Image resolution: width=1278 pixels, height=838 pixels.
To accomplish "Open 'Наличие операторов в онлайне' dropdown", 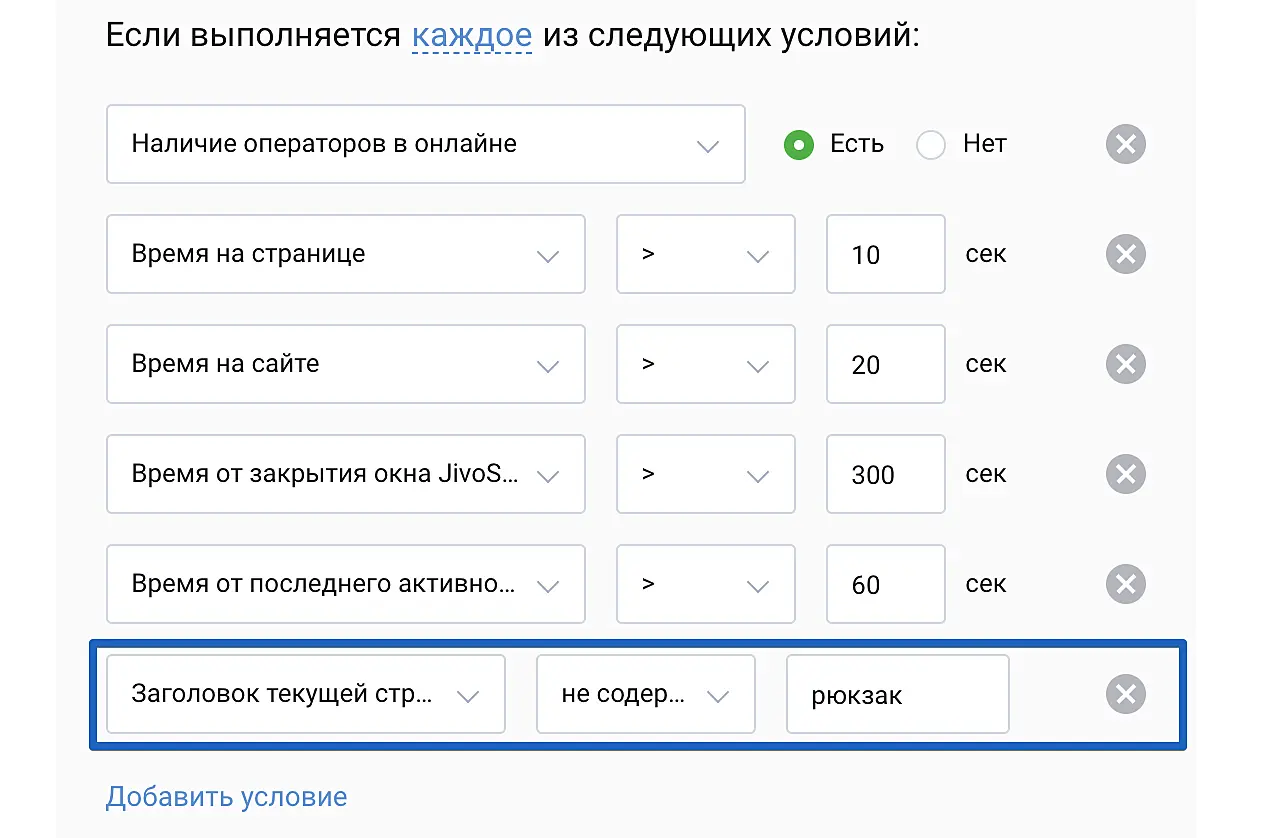I will [x=425, y=144].
